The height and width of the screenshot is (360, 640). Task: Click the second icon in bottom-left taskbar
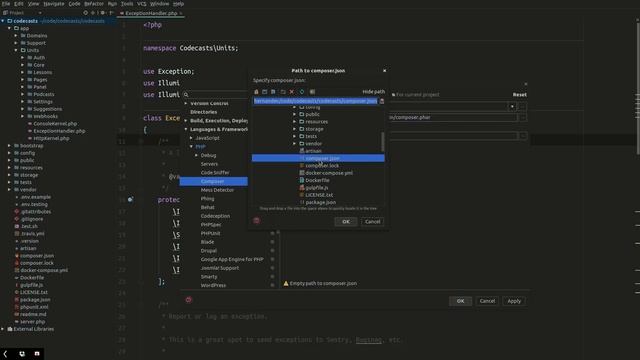point(22,354)
